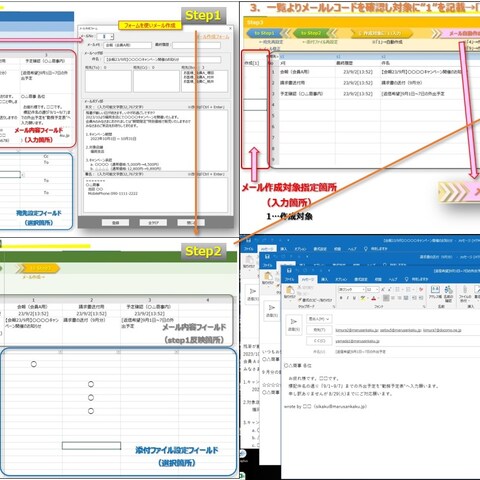Click the paste icon in the middle Outlook window
The image size is (480, 480).
click(268, 277)
